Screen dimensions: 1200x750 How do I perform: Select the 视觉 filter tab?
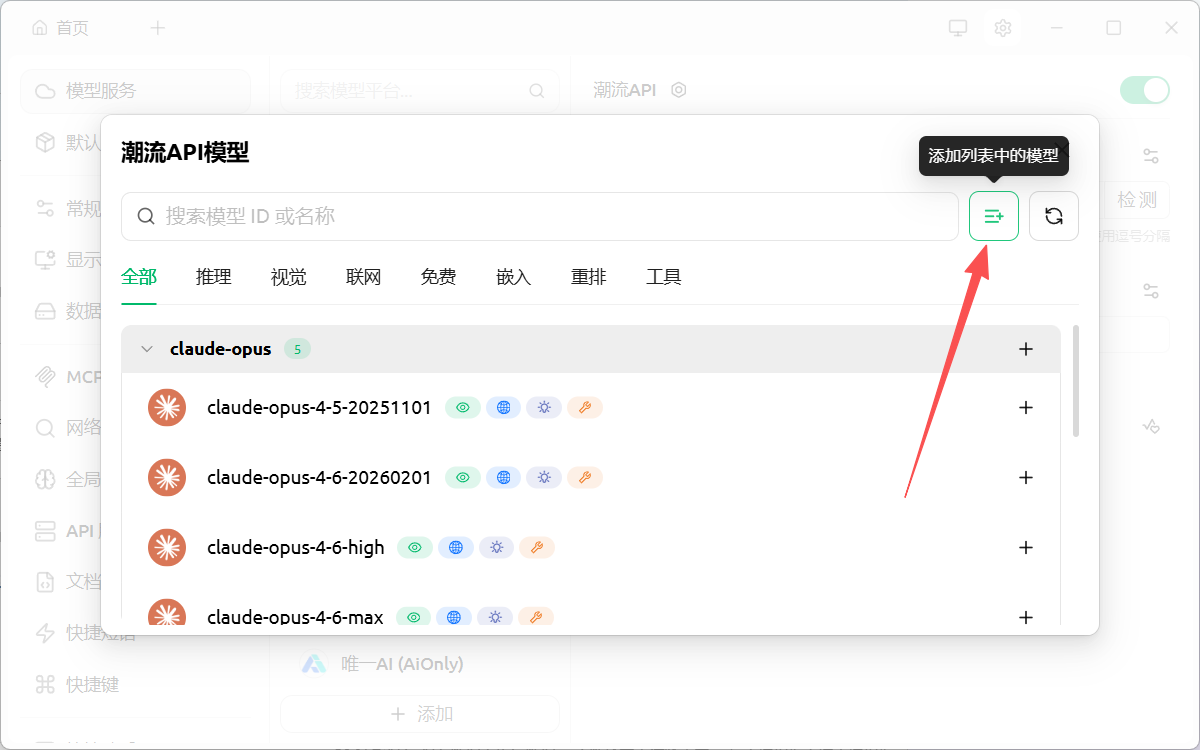288,277
